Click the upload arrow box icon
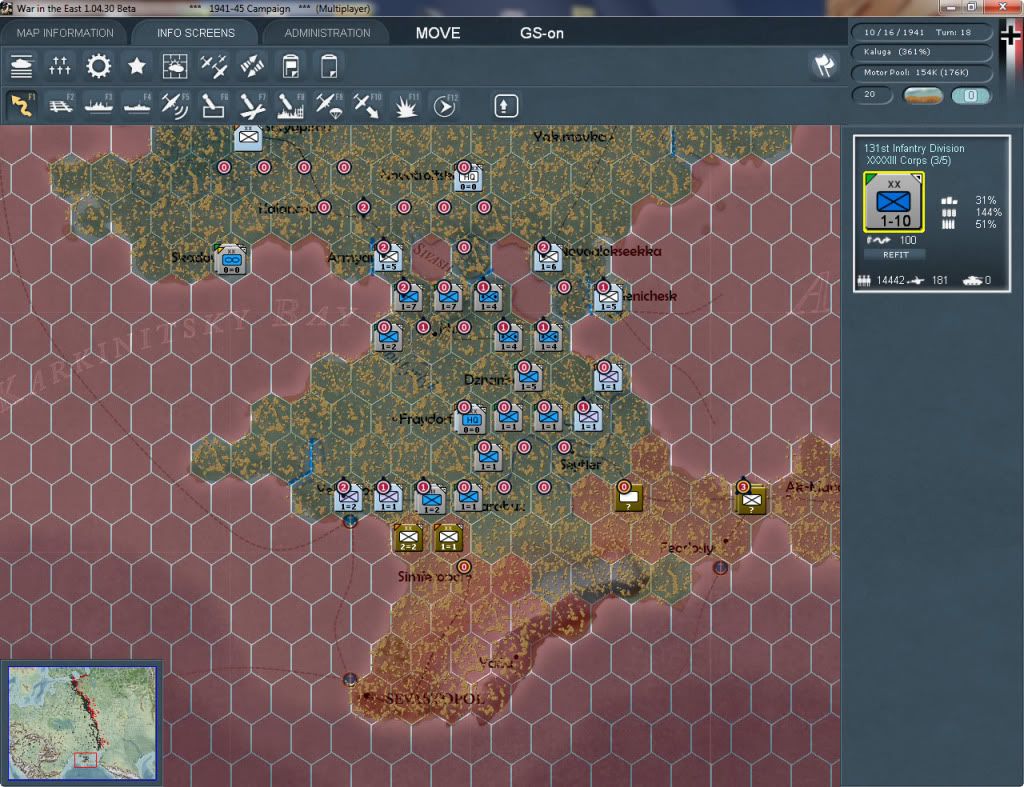 506,106
